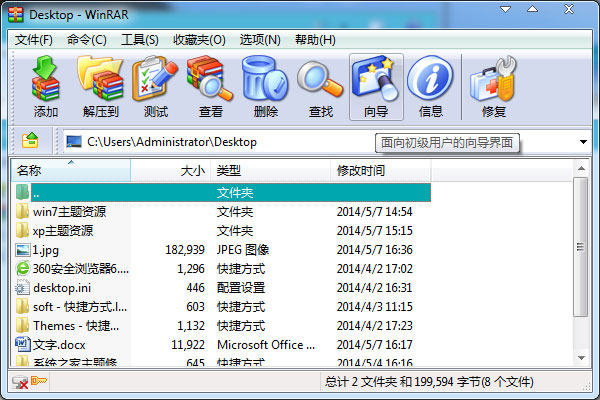
Task: Click the date 2014/4/3 11:15
Action: coord(375,307)
